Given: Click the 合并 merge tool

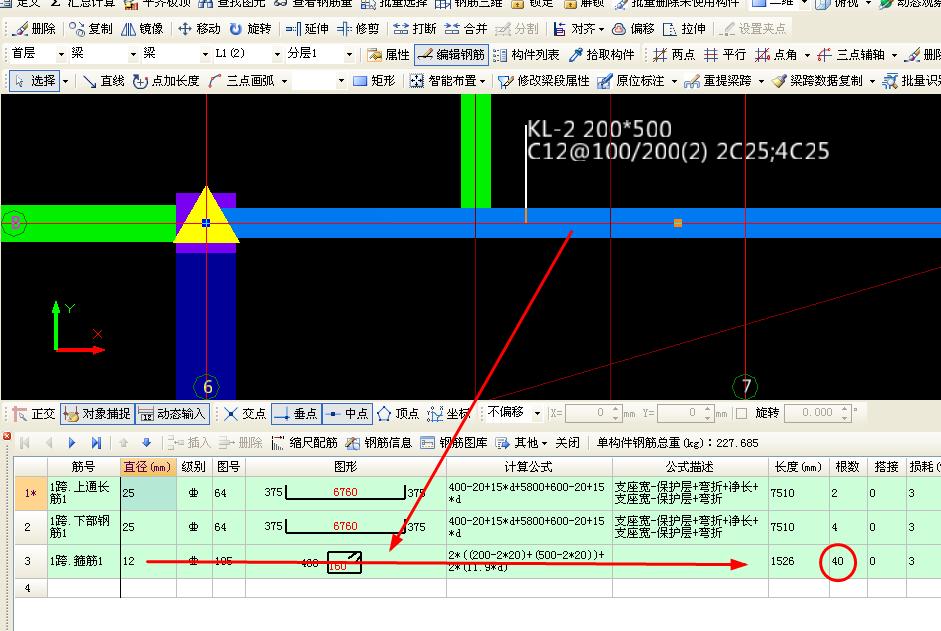Looking at the screenshot, I should click(x=466, y=28).
